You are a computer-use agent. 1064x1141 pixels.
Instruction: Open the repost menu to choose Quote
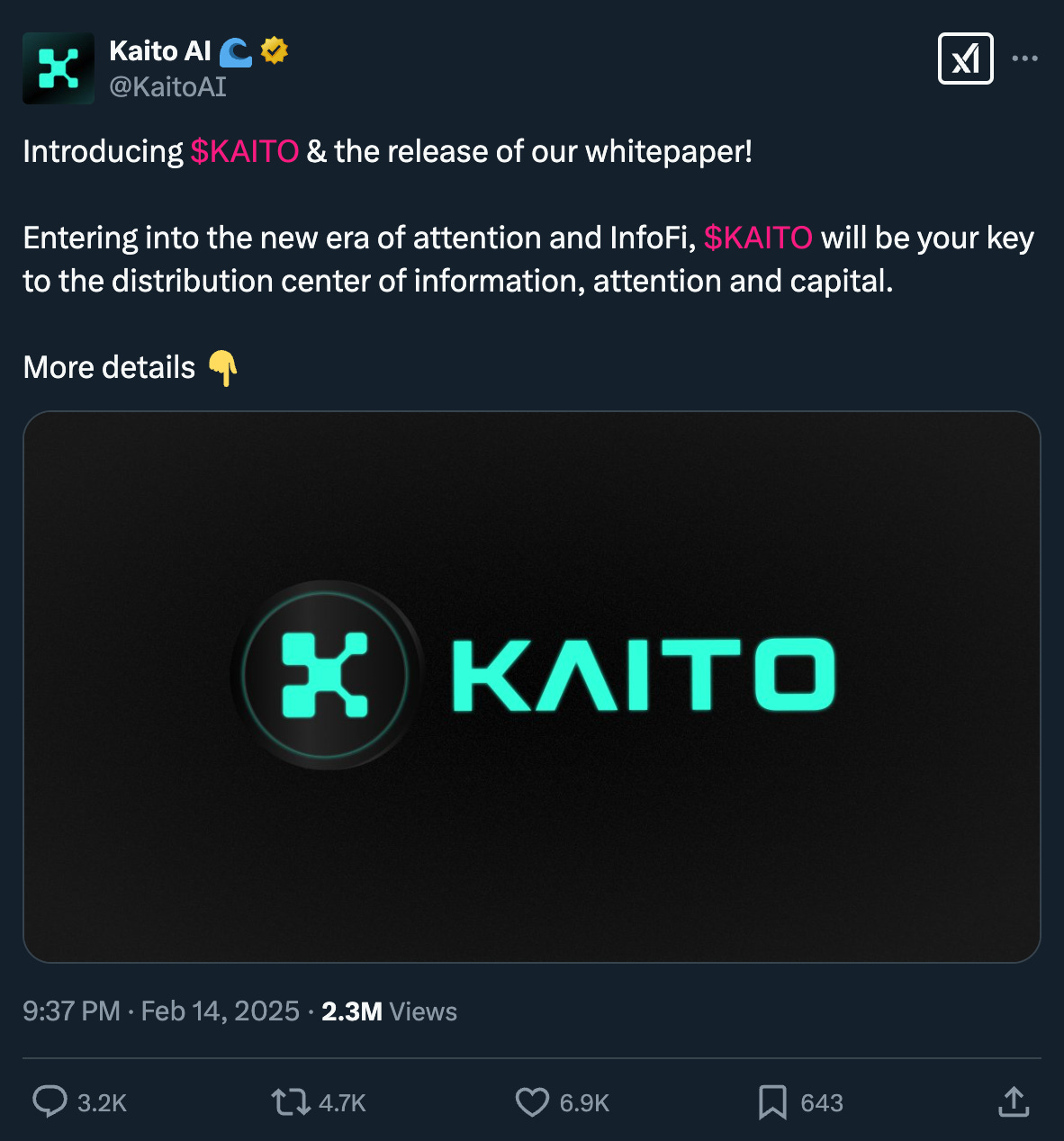(x=290, y=1101)
